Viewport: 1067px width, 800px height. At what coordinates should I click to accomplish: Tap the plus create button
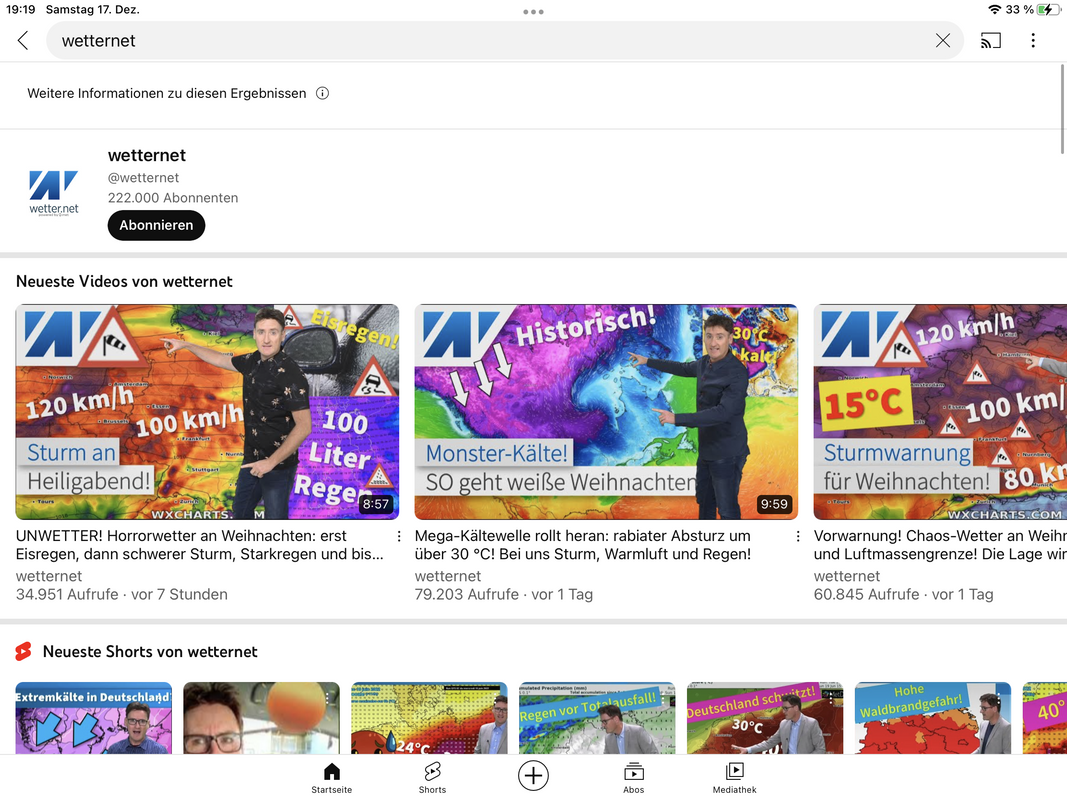click(534, 776)
